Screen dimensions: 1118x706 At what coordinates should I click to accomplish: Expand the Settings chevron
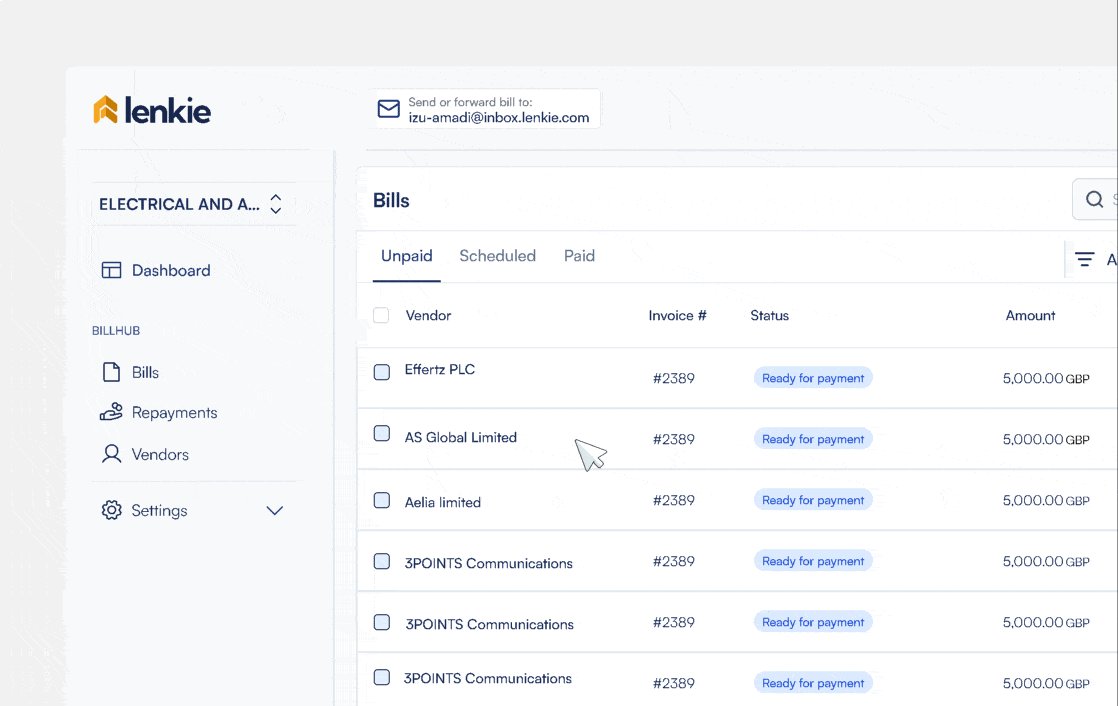(275, 510)
